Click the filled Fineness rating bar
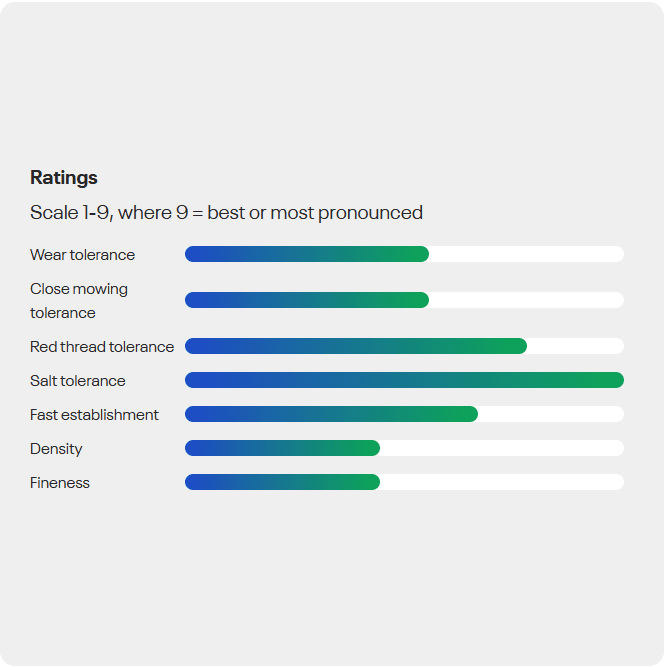Image resolution: width=666 pixels, height=667 pixels. tap(282, 482)
